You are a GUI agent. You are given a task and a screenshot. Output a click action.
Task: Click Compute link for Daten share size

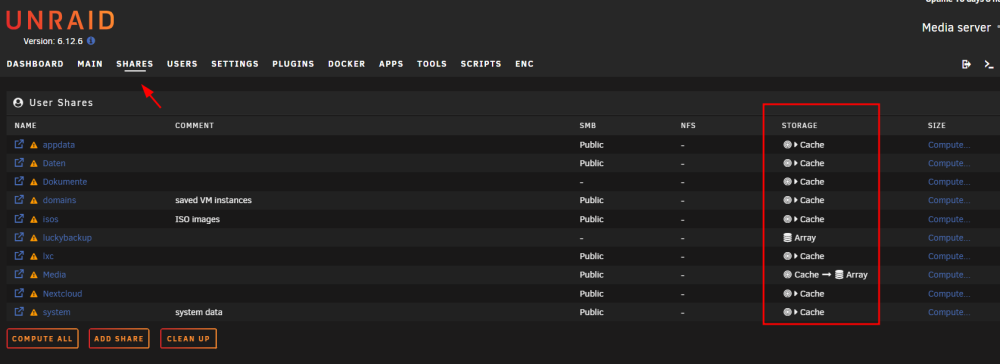click(x=949, y=163)
